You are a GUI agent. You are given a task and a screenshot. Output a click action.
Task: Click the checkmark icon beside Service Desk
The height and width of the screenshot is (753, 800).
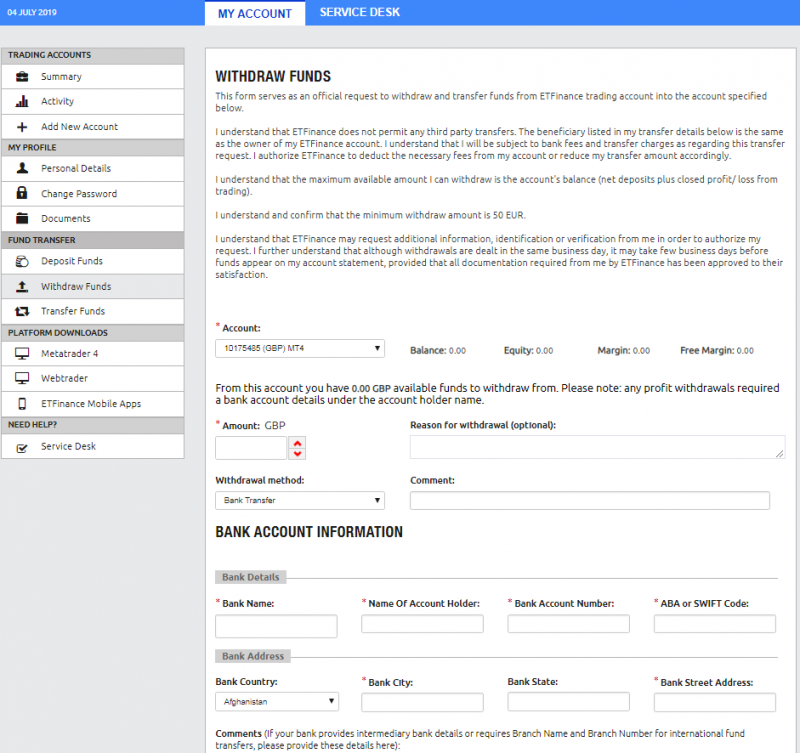pyautogui.click(x=22, y=448)
